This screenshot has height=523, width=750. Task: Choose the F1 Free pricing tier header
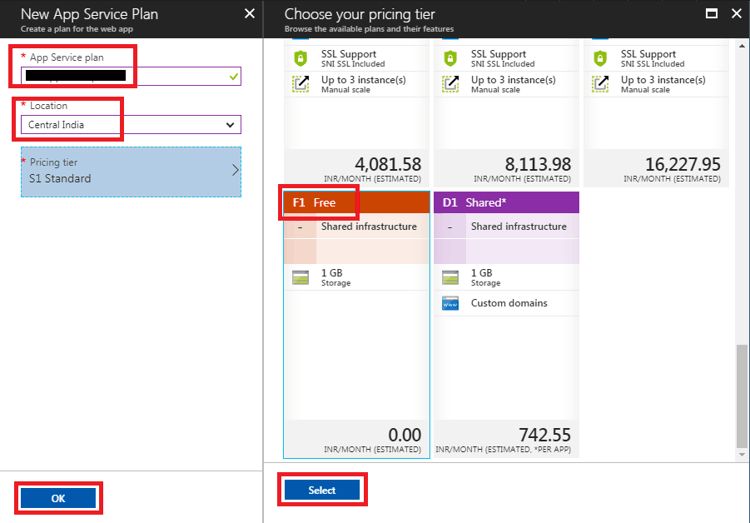coord(357,202)
